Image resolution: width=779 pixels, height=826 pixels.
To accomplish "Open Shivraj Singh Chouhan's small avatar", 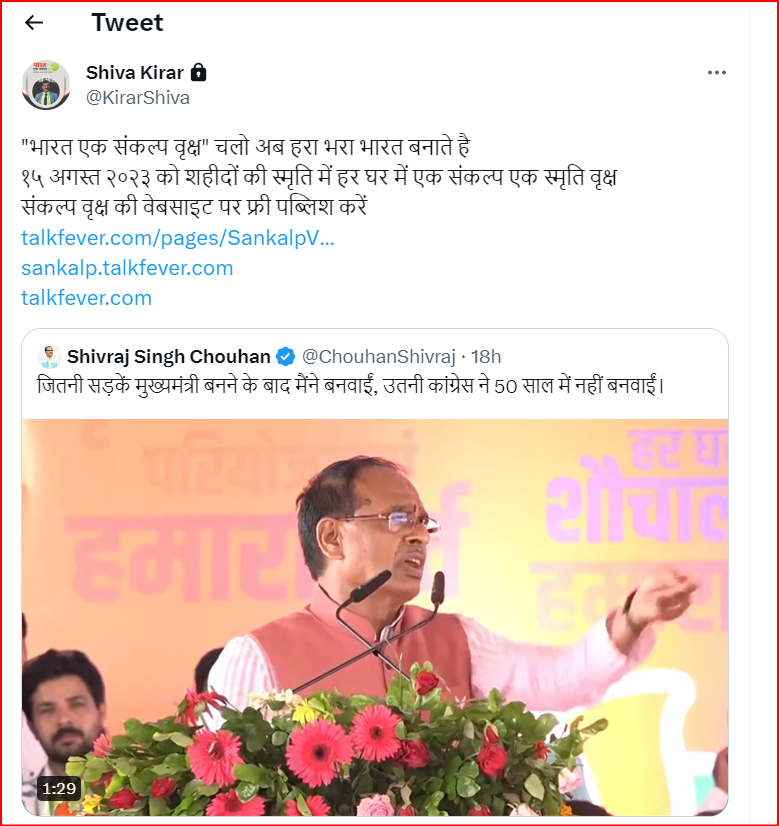I will (x=49, y=357).
